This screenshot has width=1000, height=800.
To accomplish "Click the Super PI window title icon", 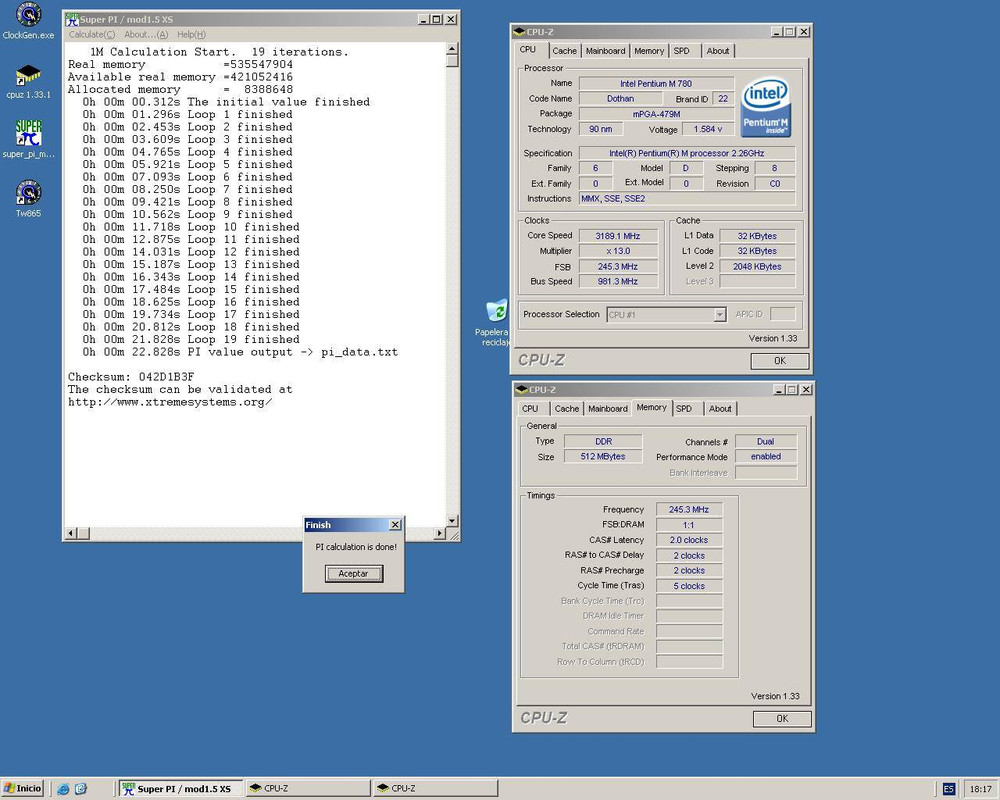I will [x=72, y=19].
